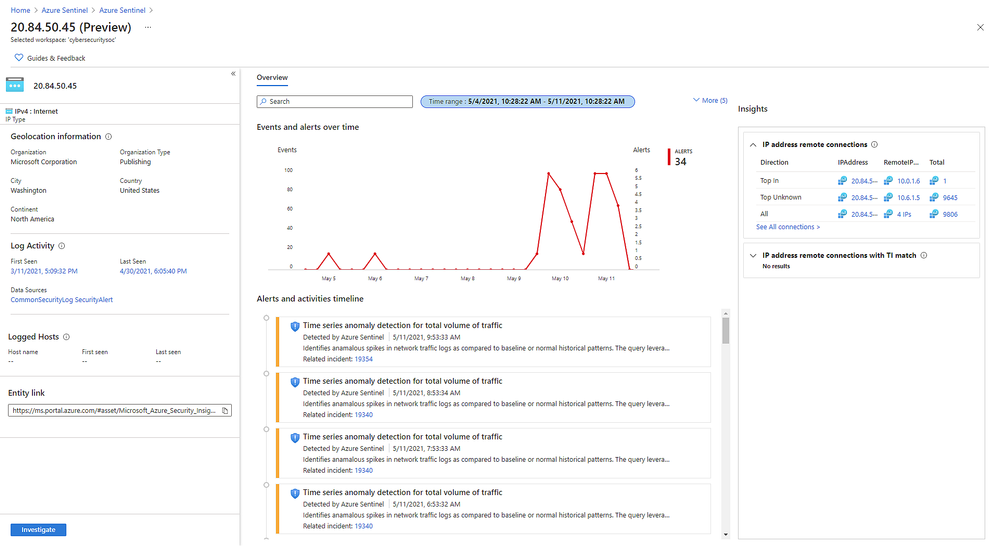Open Guides & Feedback heart icon

coord(18,58)
